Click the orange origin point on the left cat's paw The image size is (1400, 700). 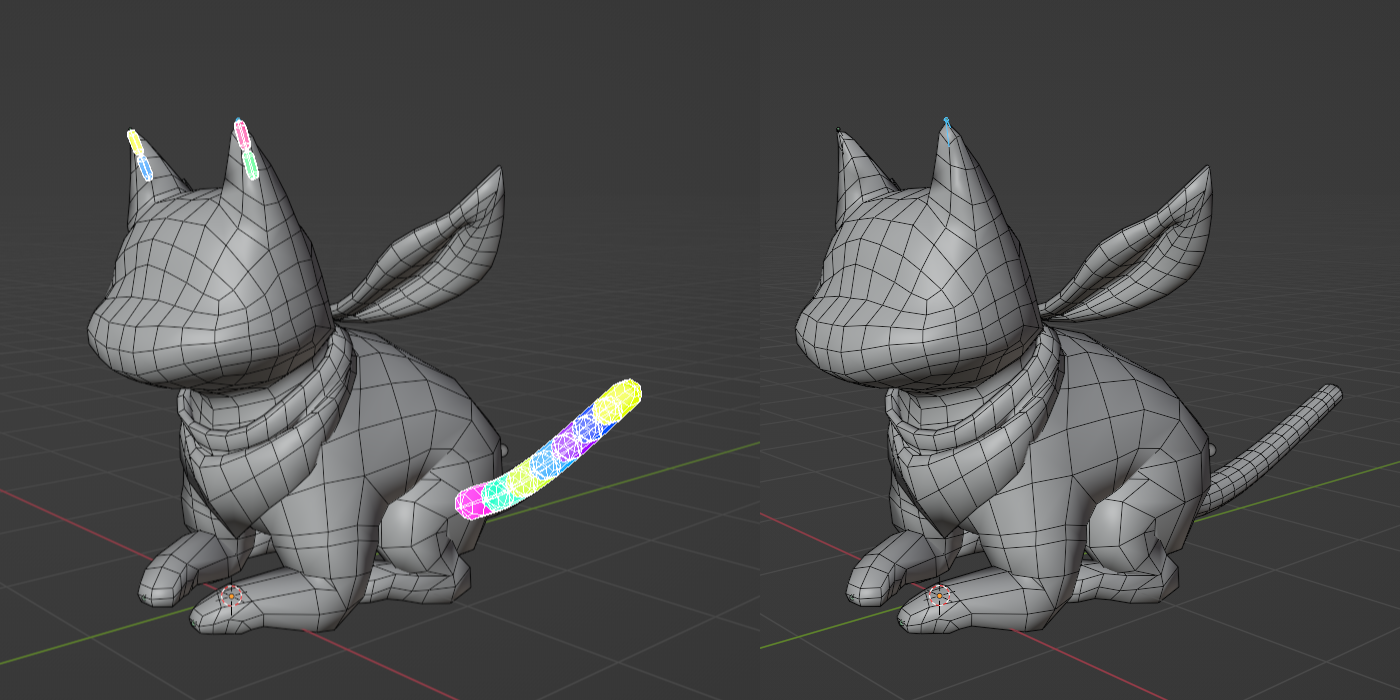(x=232, y=594)
